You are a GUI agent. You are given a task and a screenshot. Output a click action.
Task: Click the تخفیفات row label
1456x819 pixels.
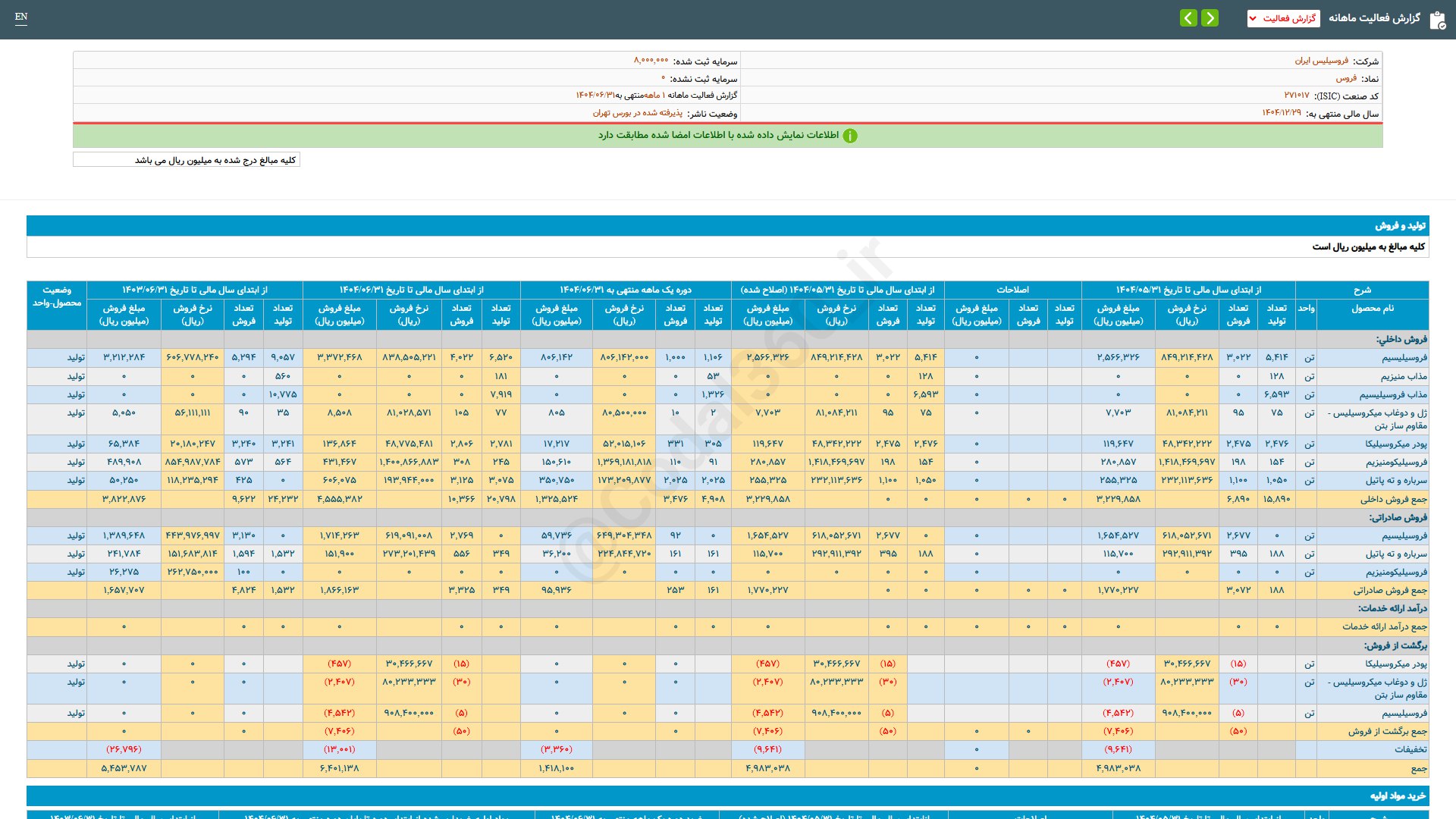1410,749
